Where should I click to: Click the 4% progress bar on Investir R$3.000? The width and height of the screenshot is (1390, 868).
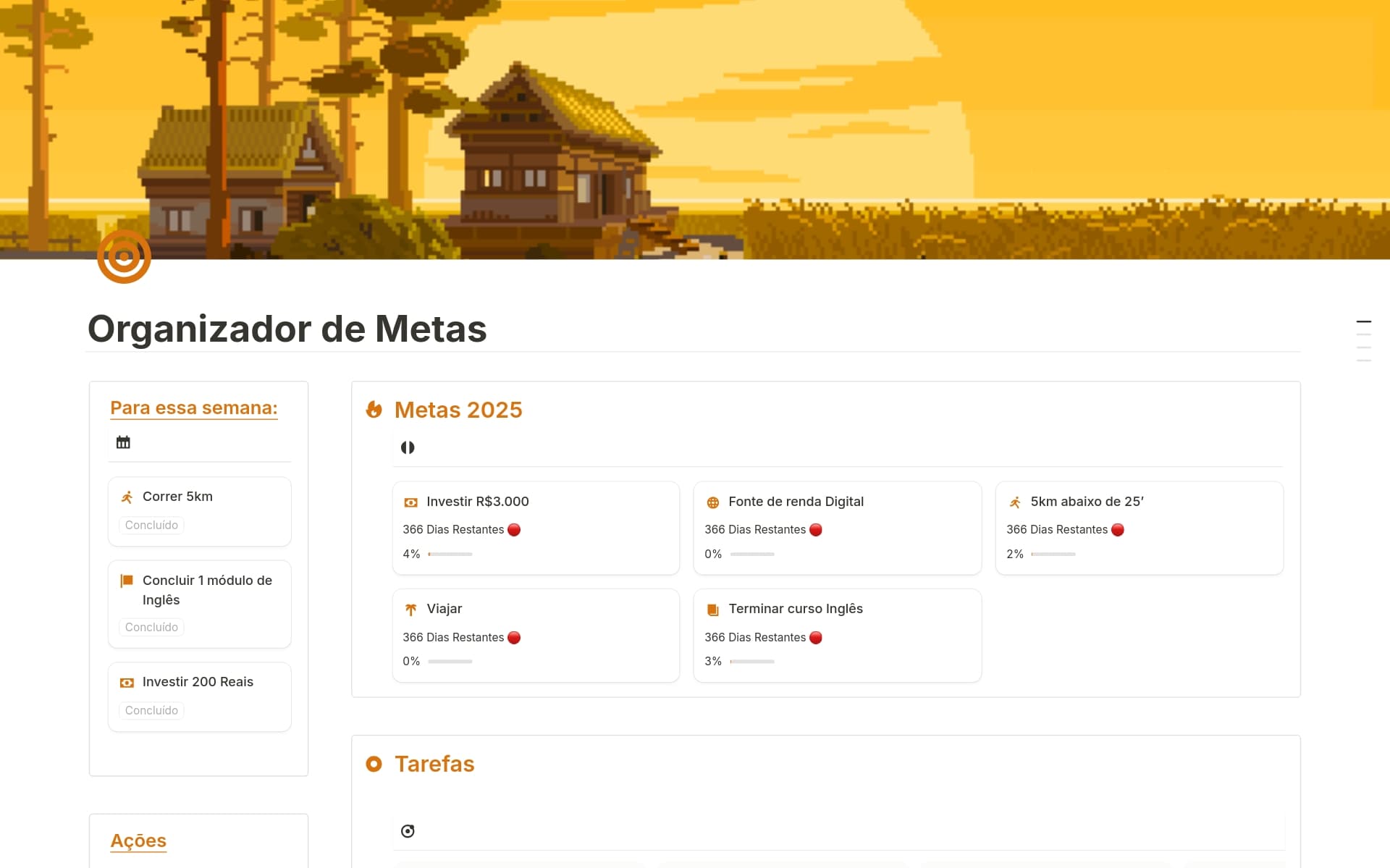pos(450,554)
